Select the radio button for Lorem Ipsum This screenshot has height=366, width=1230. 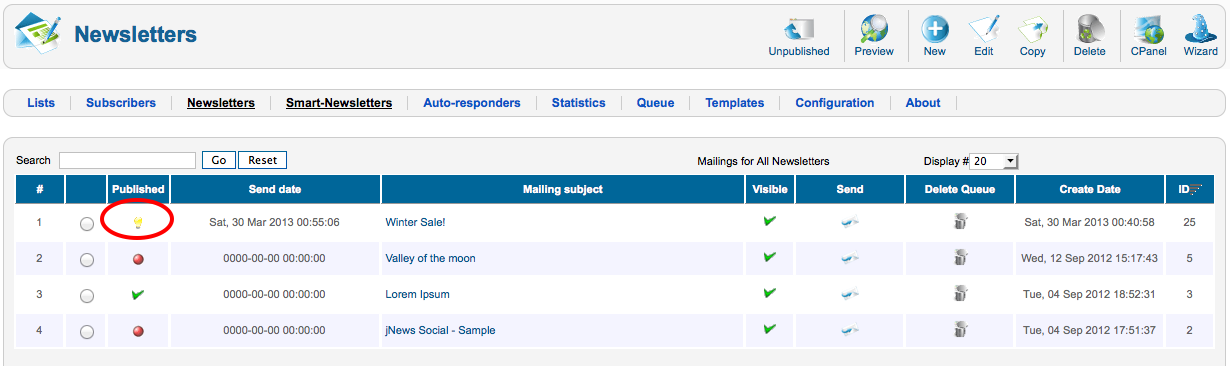pyautogui.click(x=87, y=296)
